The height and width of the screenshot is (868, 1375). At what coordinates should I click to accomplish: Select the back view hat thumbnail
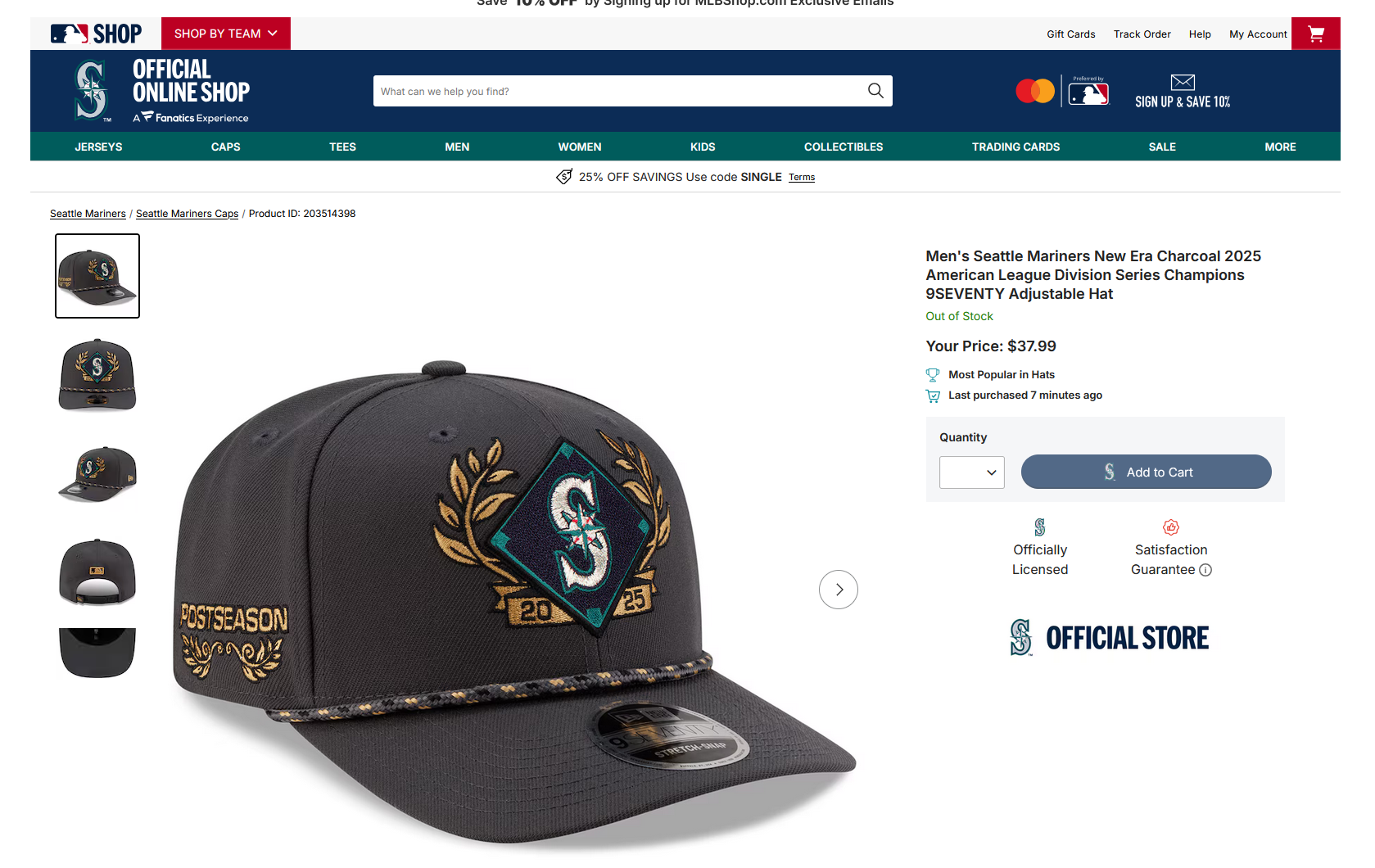(x=97, y=572)
